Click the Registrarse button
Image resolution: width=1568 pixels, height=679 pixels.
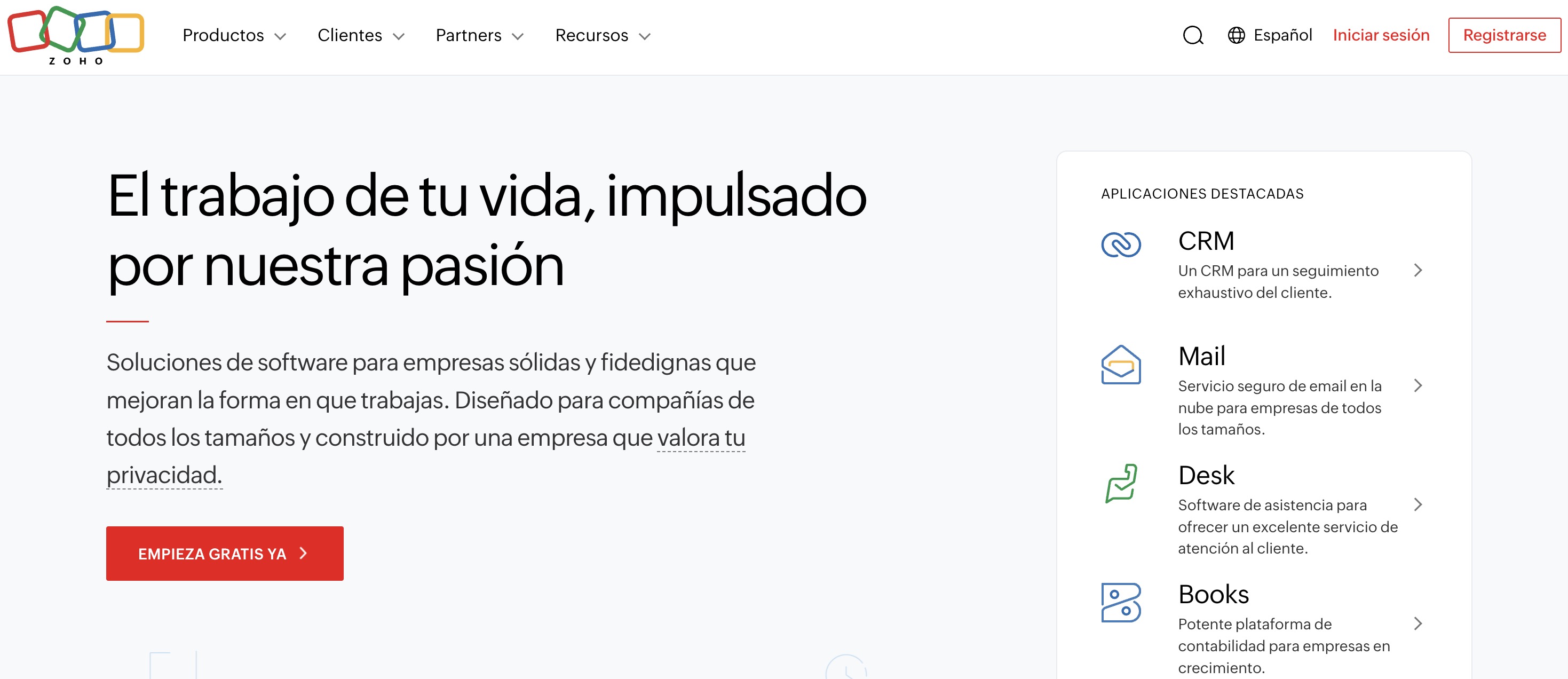point(1504,35)
